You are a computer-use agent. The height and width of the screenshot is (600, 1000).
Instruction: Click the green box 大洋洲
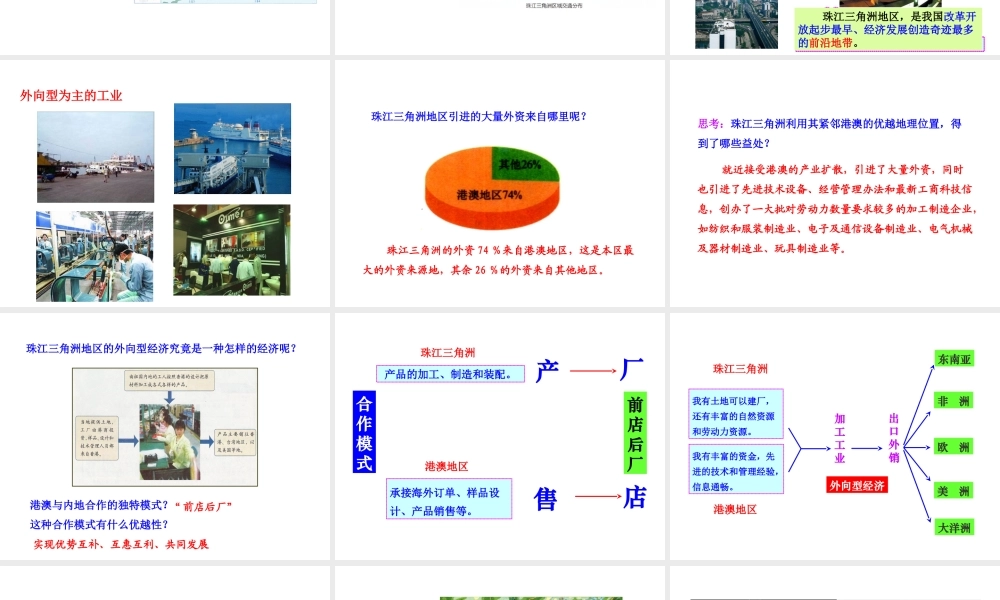pyautogui.click(x=954, y=528)
